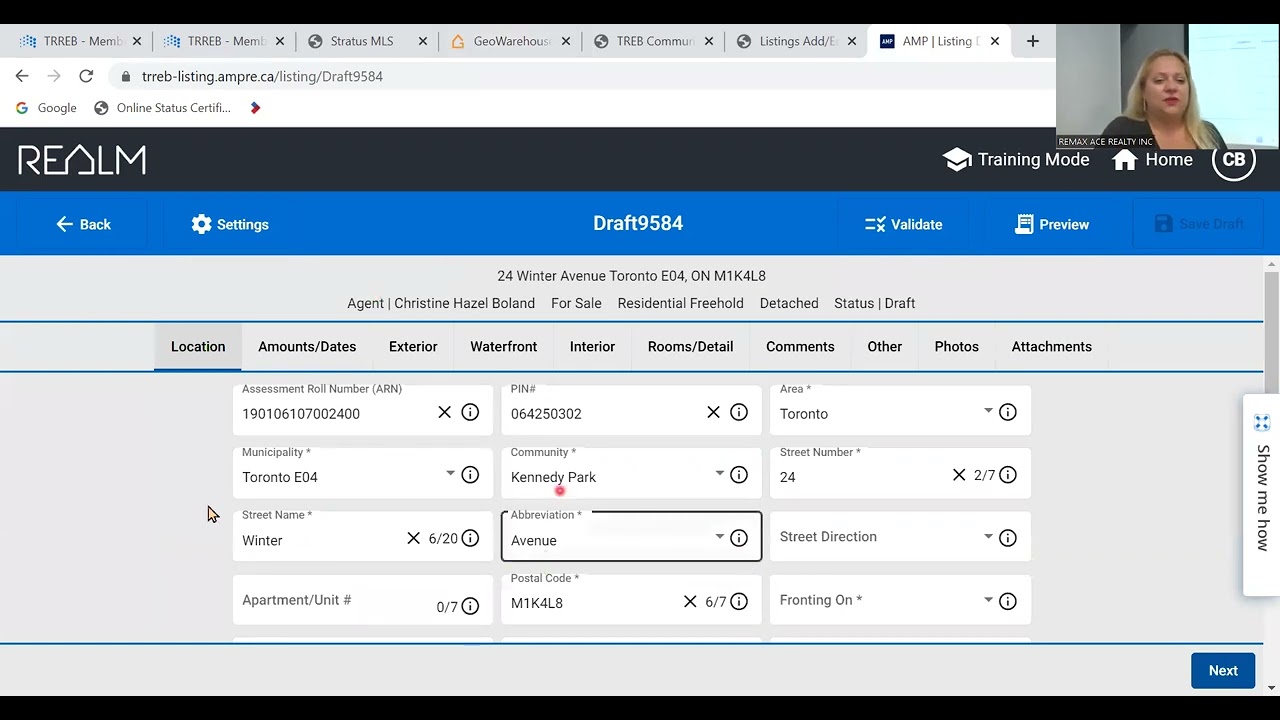Expand the Street Direction dropdown
Screen dimensions: 1280x720
pos(988,537)
